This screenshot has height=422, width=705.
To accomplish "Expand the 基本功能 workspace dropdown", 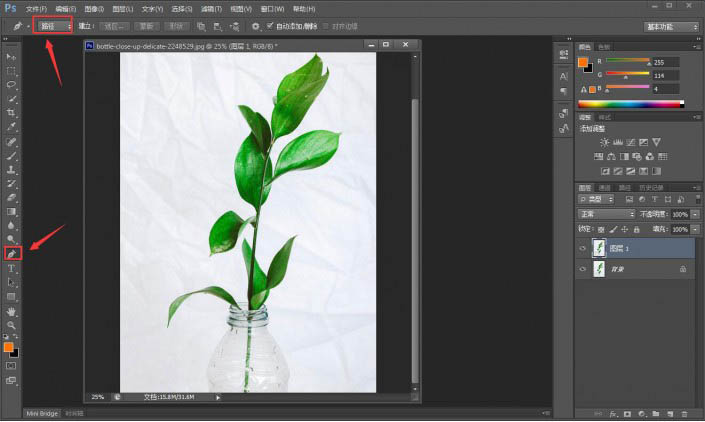I will click(x=671, y=27).
